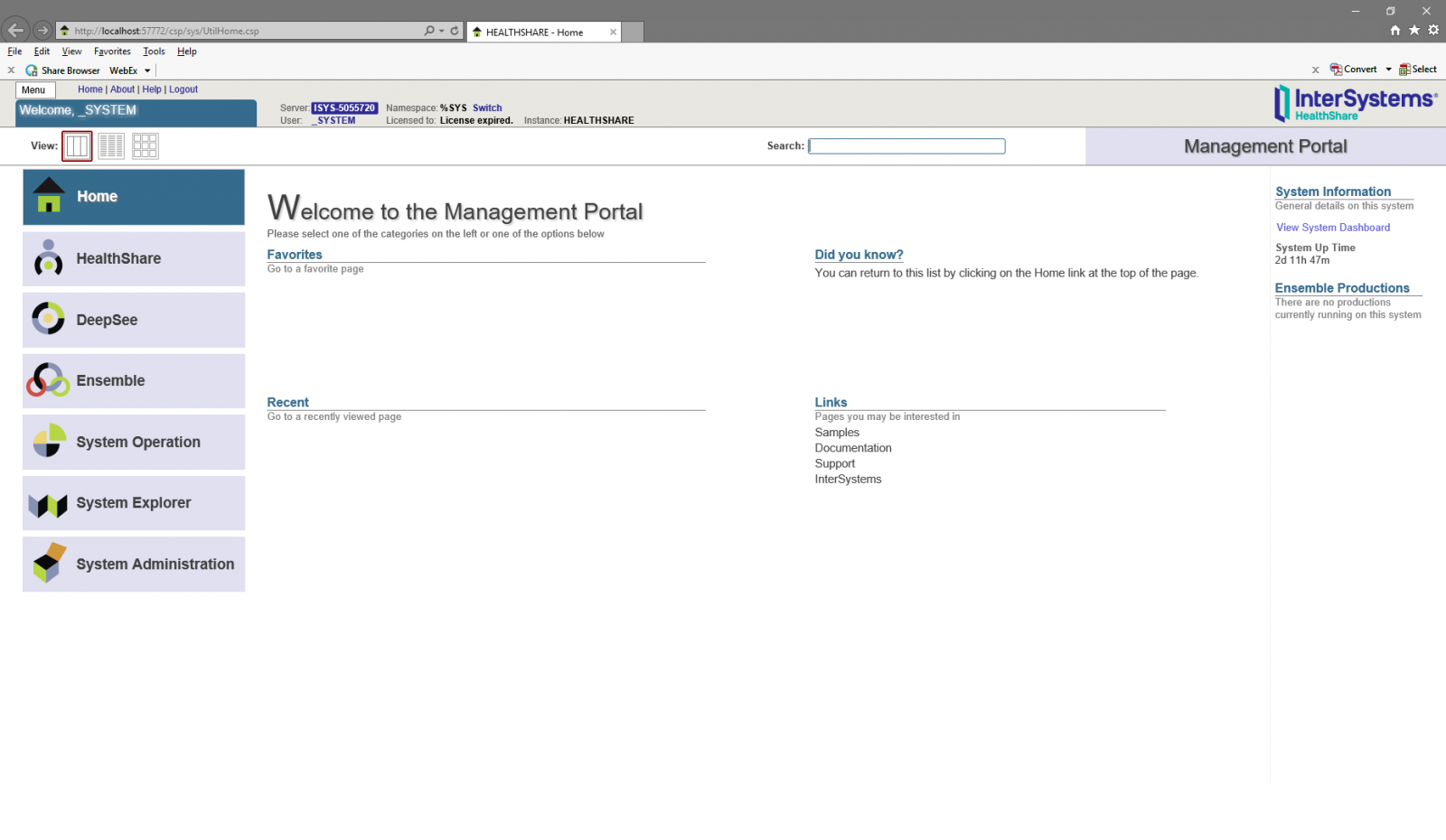Click the Home link in top bar
This screenshot has height=840, width=1446.
[90, 89]
